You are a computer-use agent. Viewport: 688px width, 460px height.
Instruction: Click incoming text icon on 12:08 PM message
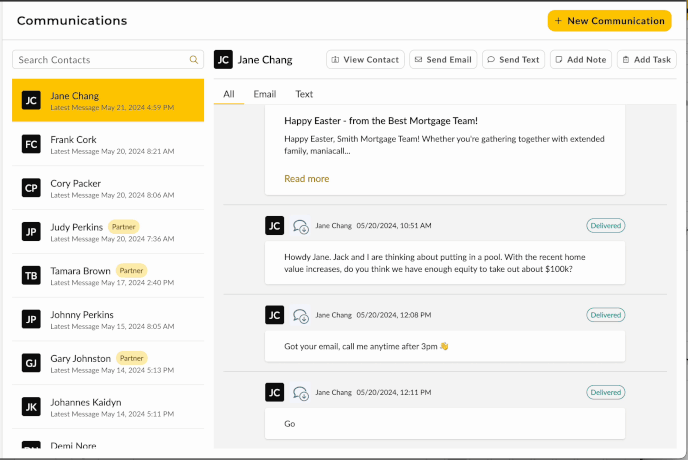click(x=301, y=315)
